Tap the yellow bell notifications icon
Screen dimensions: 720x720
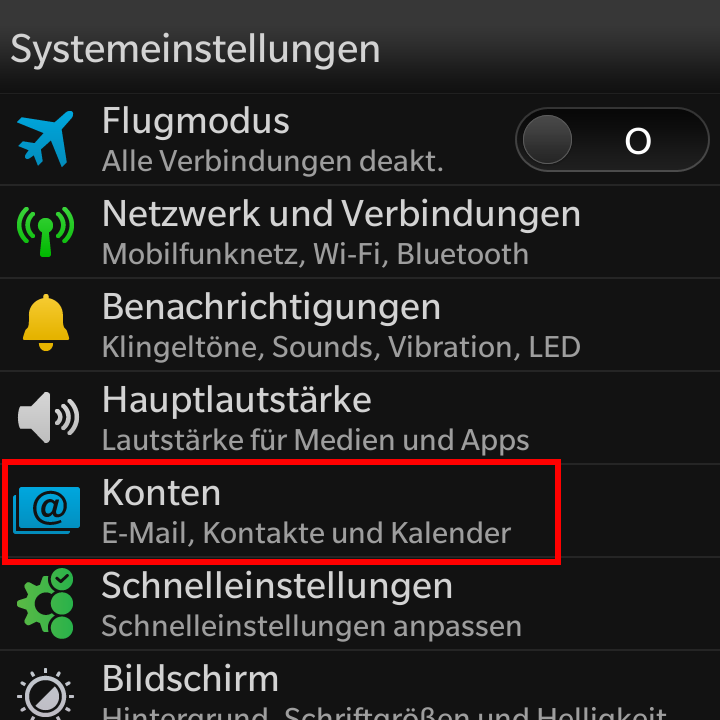tap(45, 323)
